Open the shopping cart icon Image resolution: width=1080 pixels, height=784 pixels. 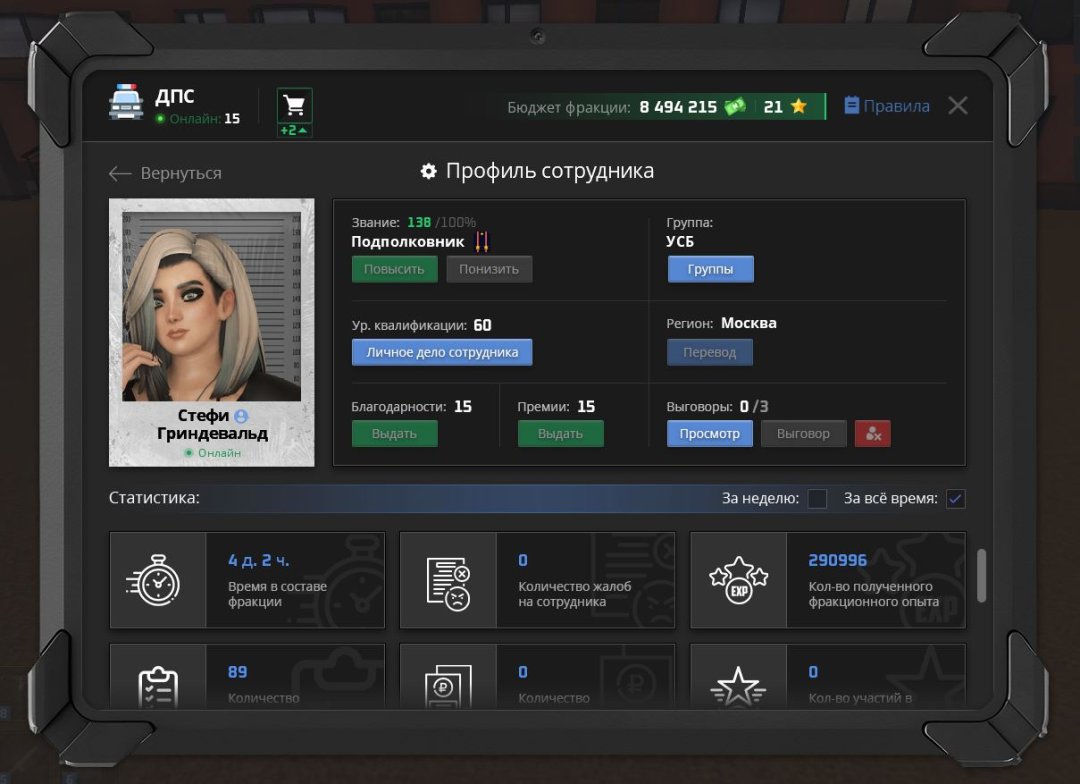pyautogui.click(x=294, y=105)
